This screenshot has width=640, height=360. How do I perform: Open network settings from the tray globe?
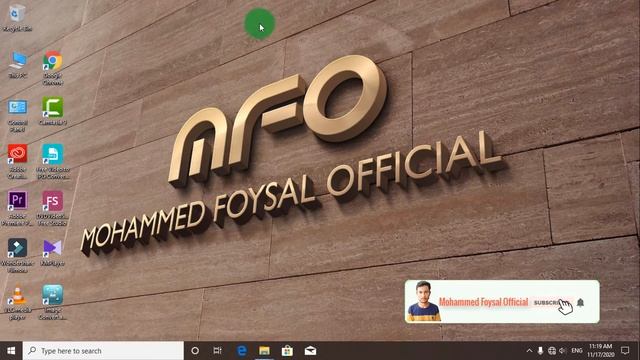click(x=552, y=351)
